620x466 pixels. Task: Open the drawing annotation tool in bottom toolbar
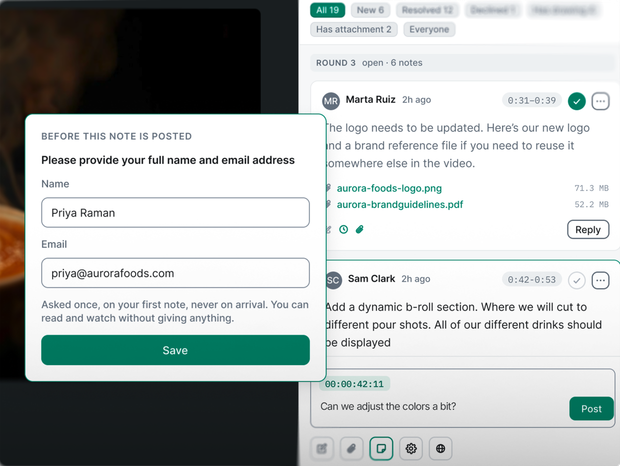click(x=322, y=448)
